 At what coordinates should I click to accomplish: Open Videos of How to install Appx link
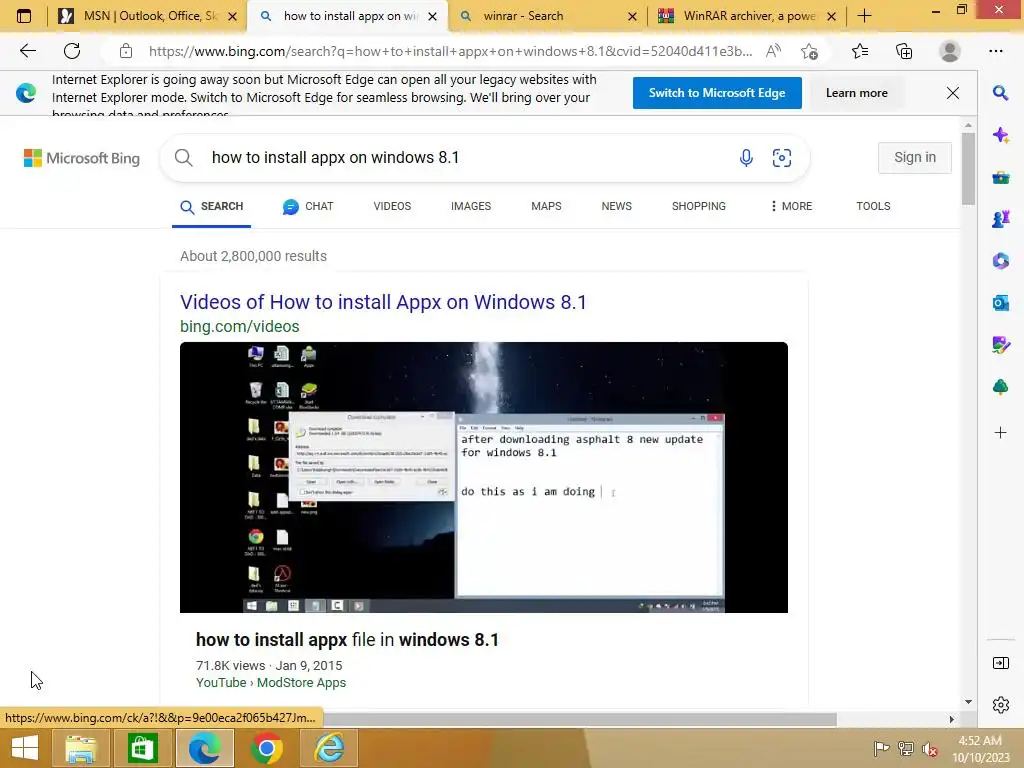[x=383, y=302]
